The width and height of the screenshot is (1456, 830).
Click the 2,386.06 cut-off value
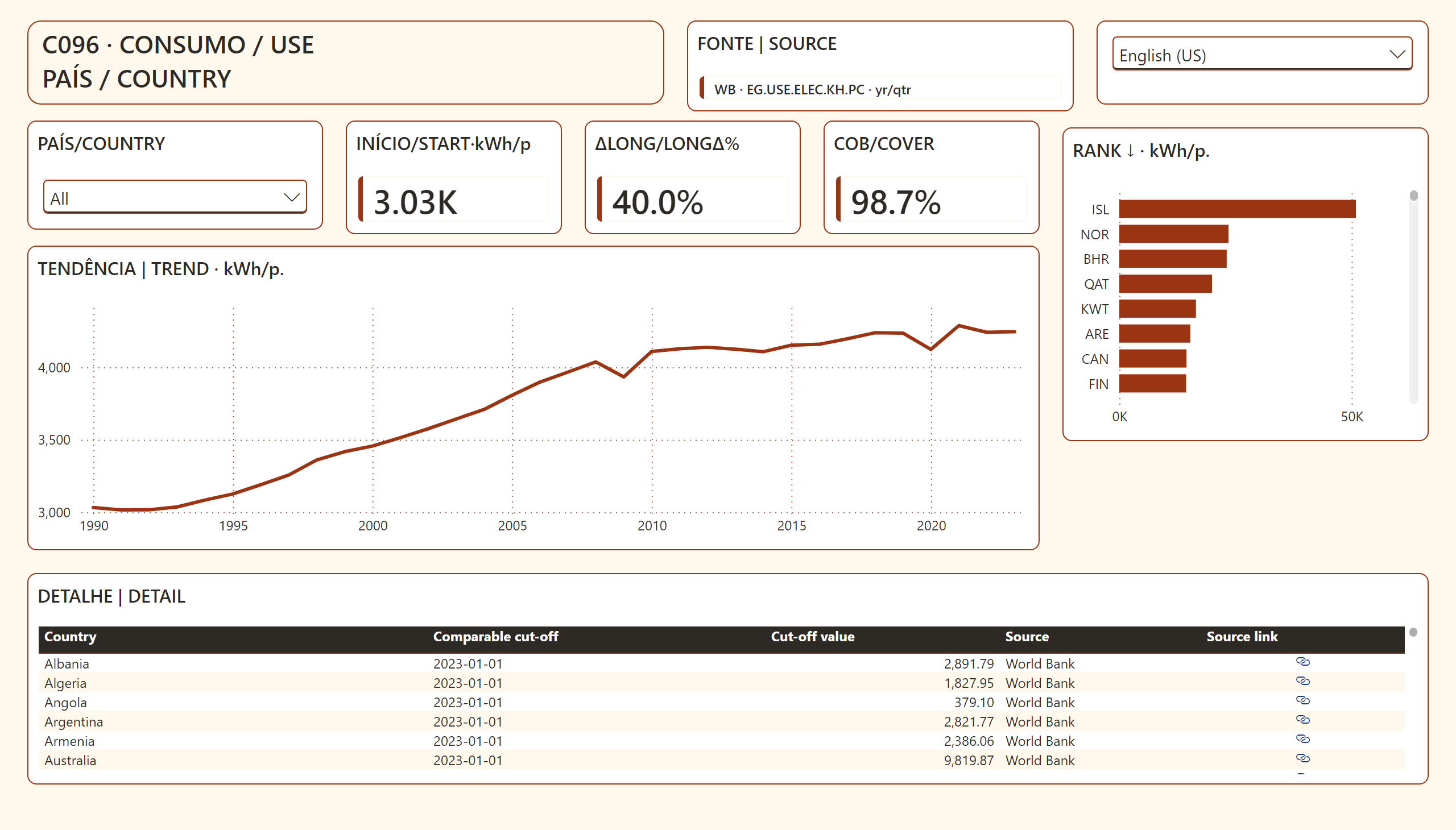(x=969, y=742)
